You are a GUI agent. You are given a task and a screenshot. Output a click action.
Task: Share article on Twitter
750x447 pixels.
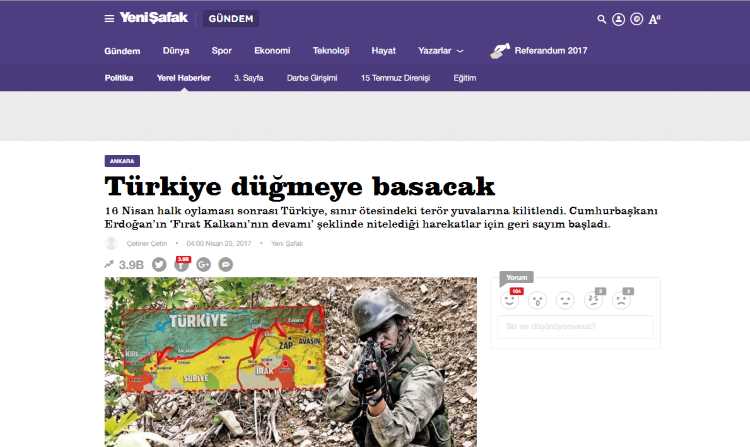coord(159,264)
